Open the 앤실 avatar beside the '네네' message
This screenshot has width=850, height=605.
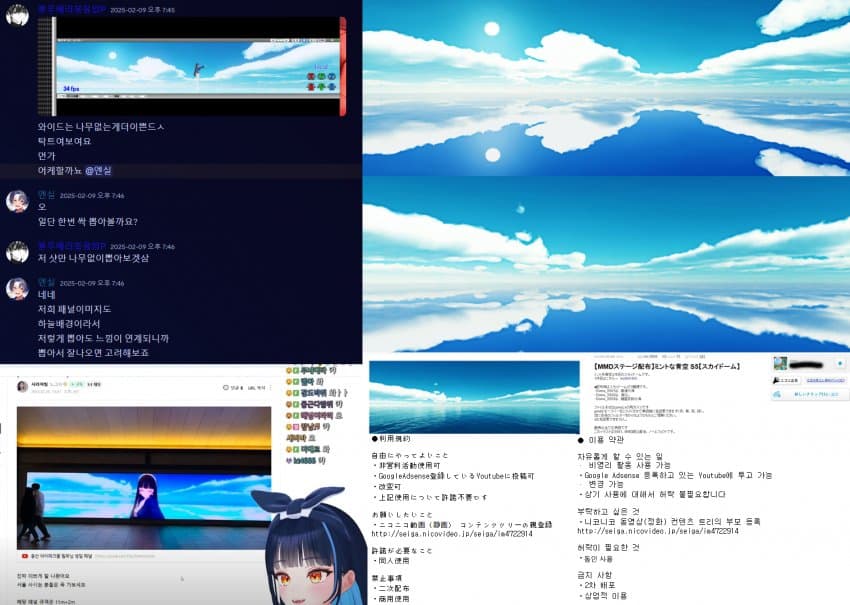[17, 288]
